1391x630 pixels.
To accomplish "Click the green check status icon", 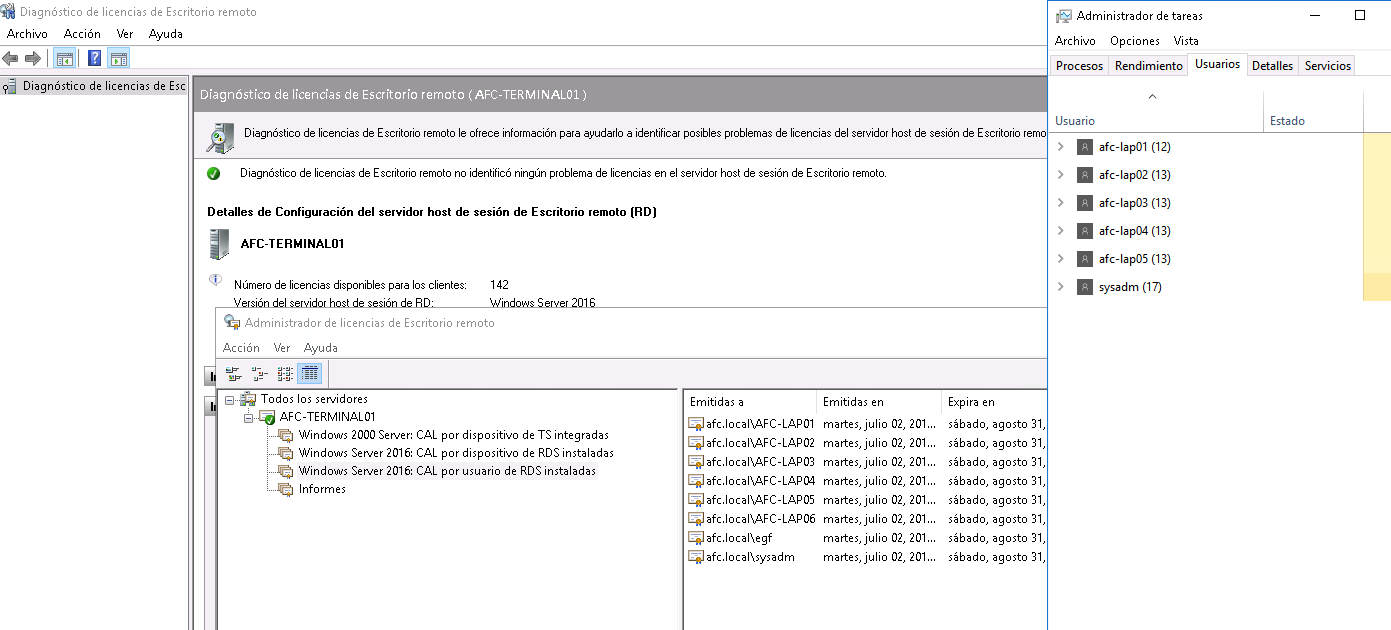I will [x=213, y=173].
